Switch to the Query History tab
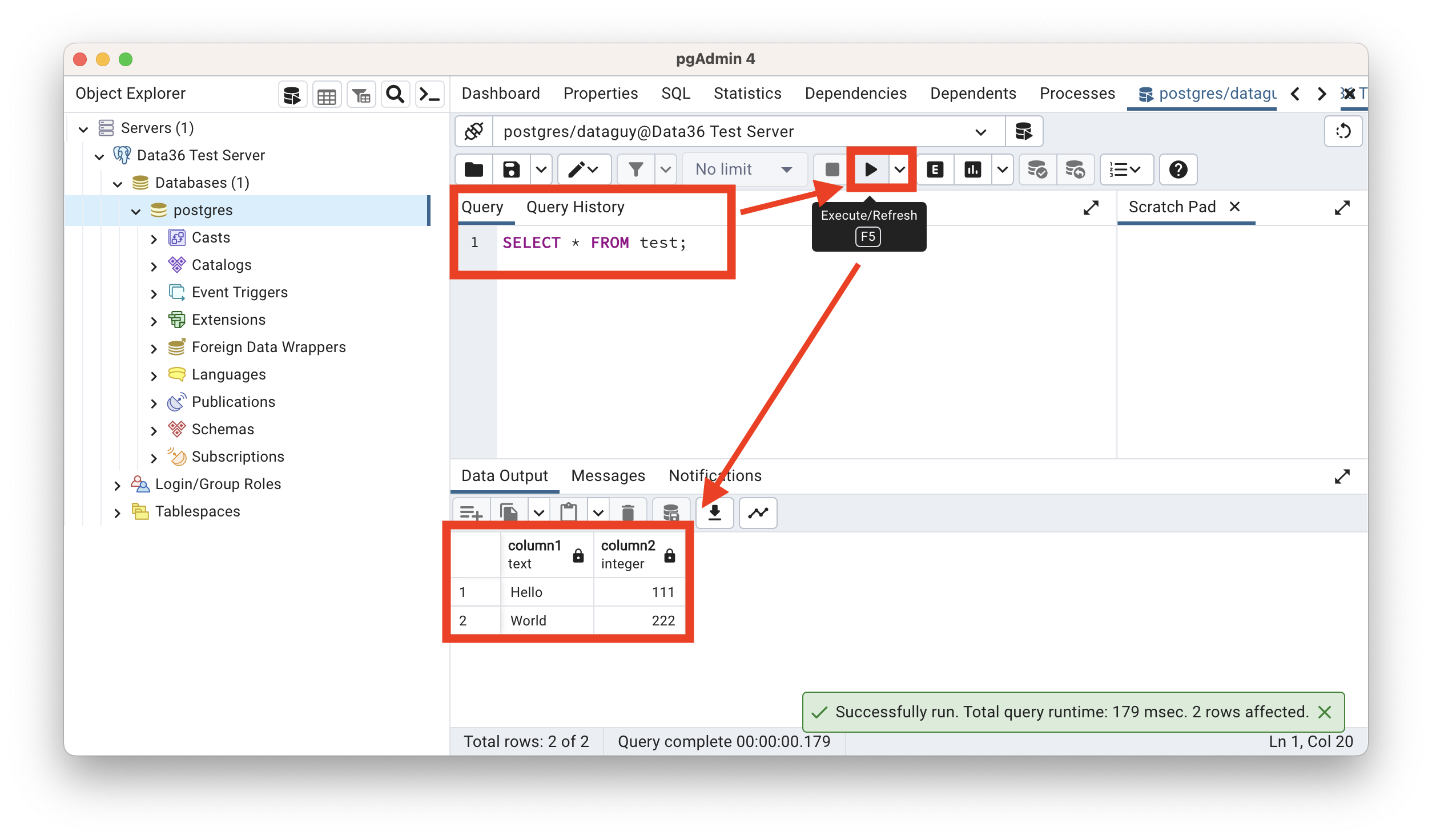The image size is (1432, 840). click(575, 207)
